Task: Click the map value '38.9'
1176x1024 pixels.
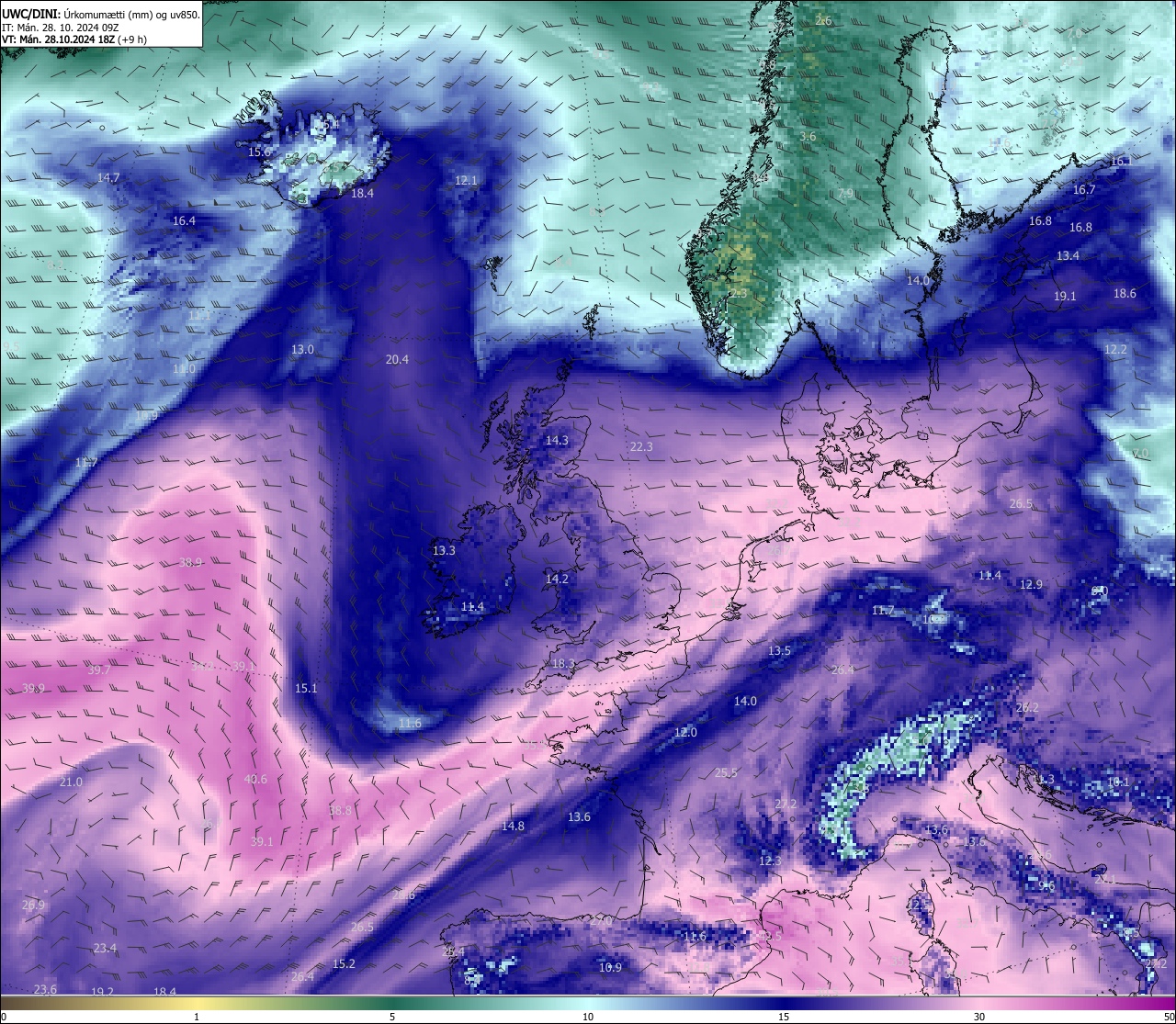Action: [x=191, y=563]
